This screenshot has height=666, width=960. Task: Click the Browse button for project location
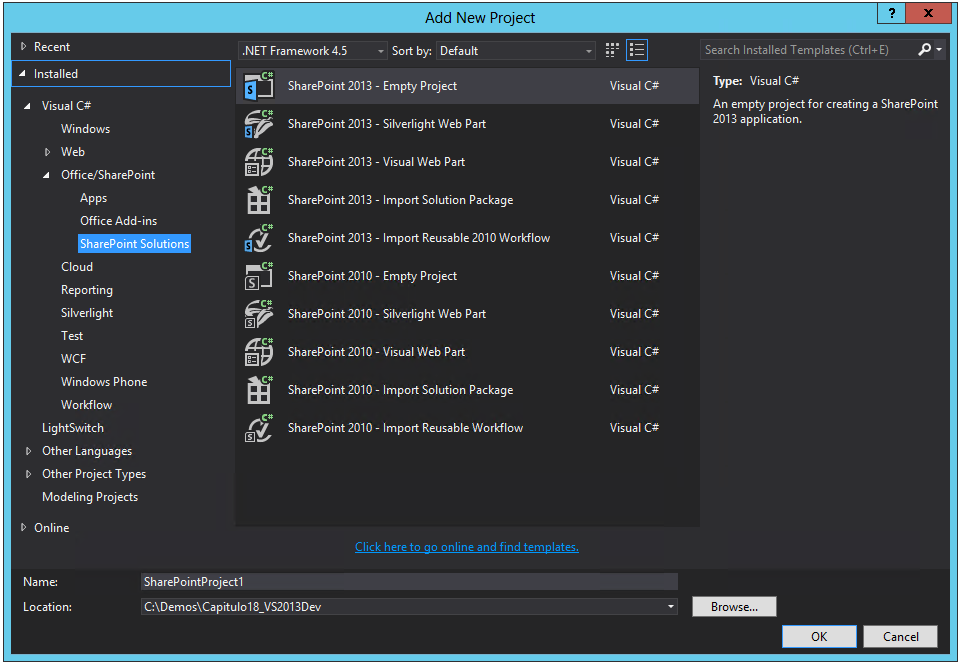click(x=734, y=606)
